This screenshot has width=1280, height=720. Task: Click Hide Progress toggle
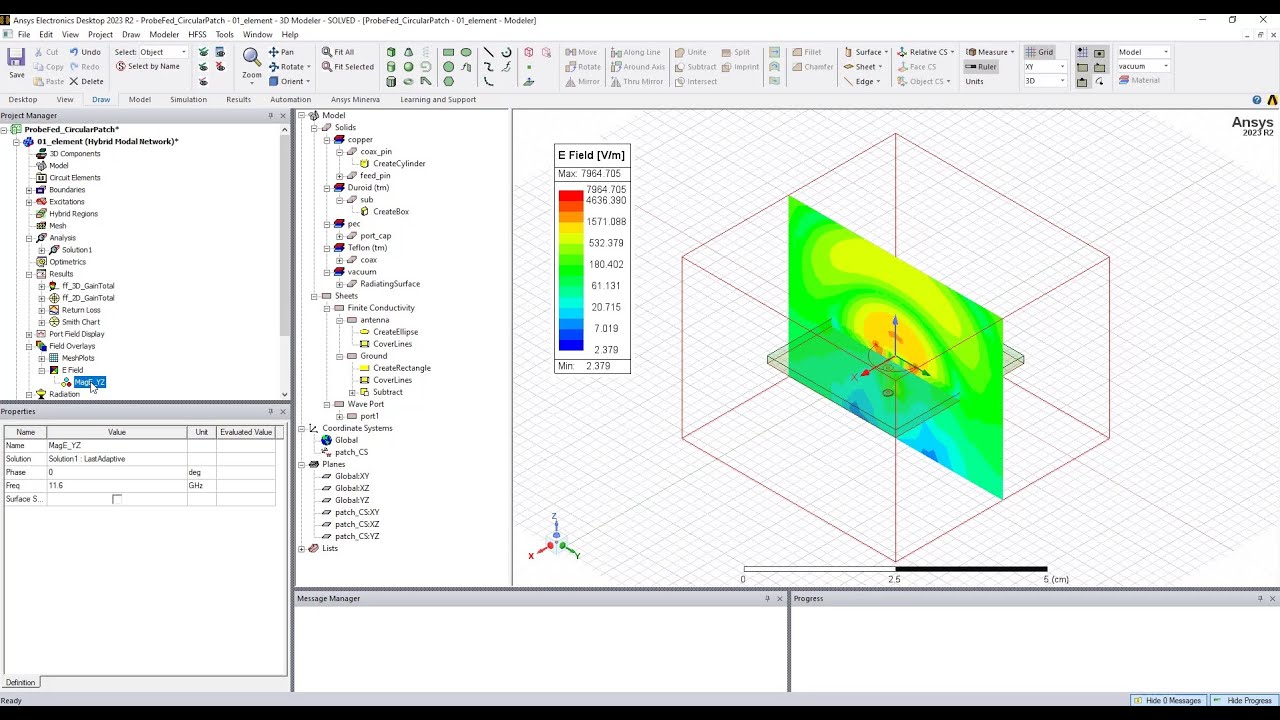[1243, 700]
